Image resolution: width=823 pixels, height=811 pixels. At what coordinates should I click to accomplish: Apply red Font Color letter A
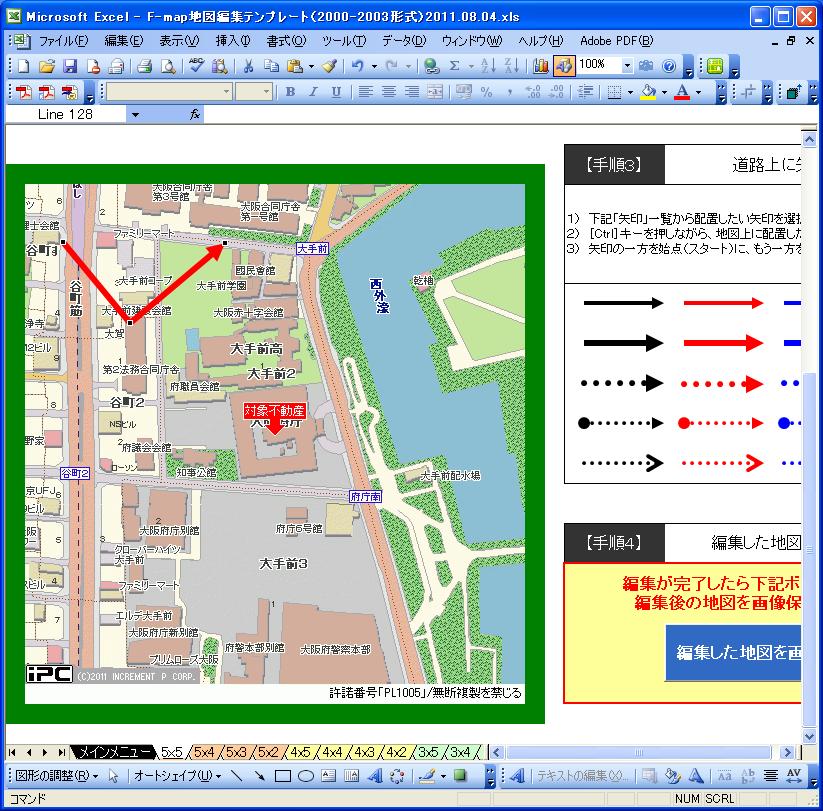point(682,92)
